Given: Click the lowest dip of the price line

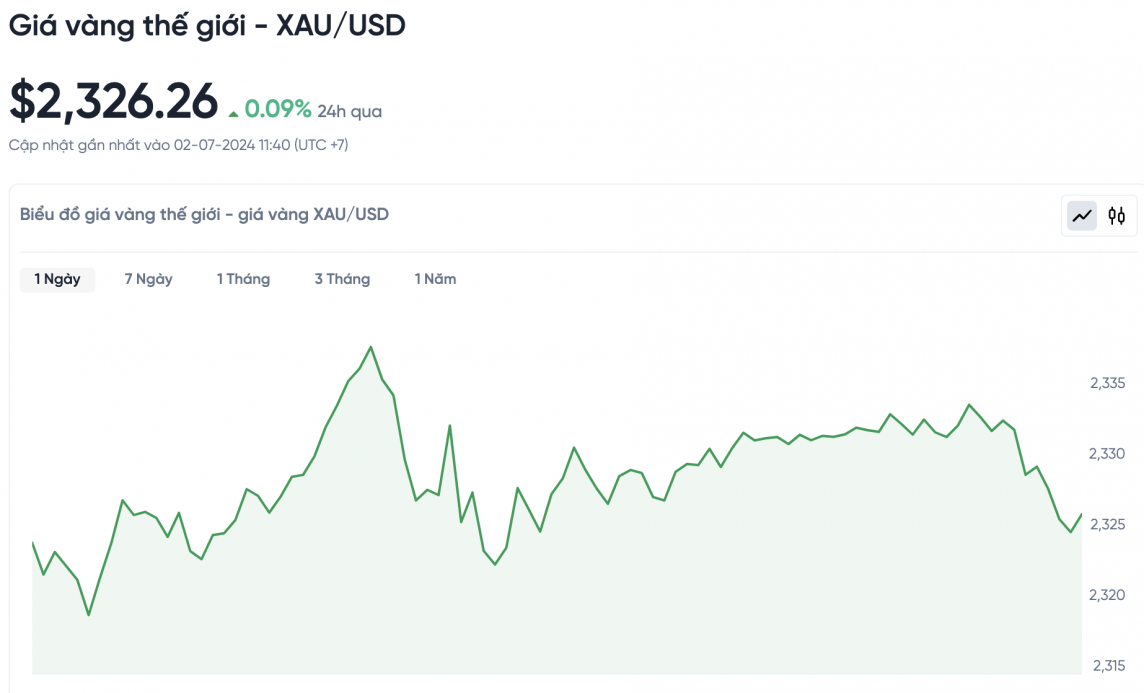Looking at the screenshot, I should click(88, 615).
